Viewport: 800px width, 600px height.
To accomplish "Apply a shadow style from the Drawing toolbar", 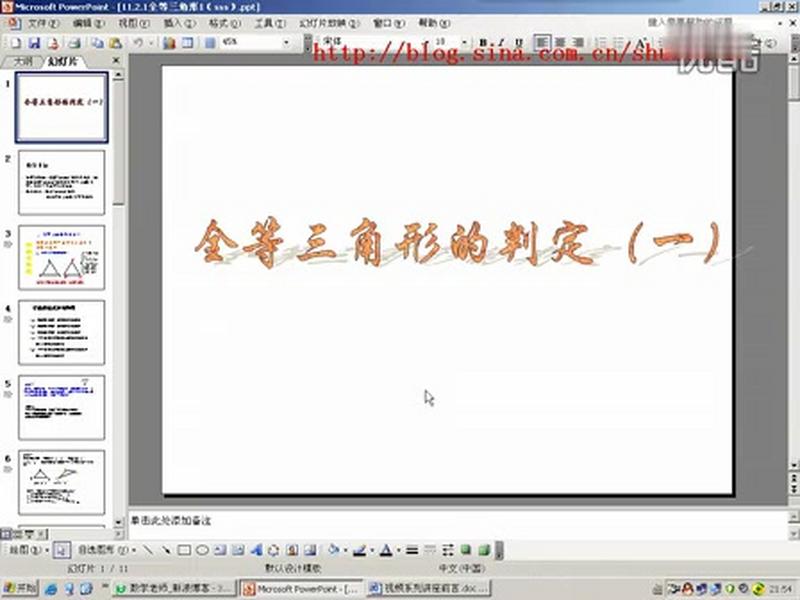I will click(464, 547).
